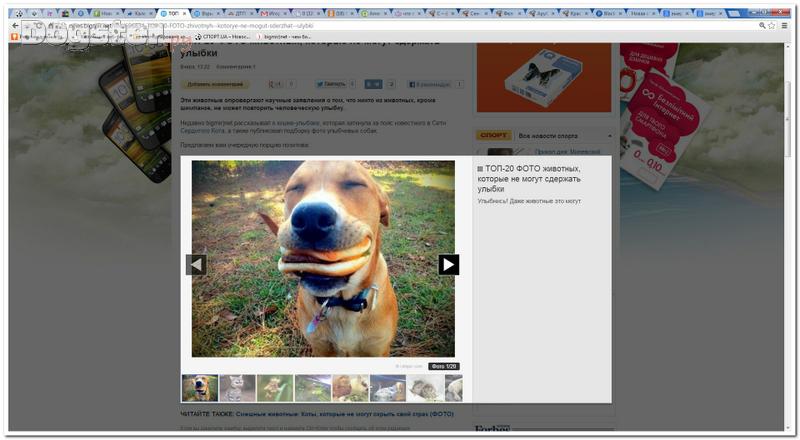Click caption Улыбнись! Даже животные это могут
The height and width of the screenshot is (440, 800).
tap(529, 201)
